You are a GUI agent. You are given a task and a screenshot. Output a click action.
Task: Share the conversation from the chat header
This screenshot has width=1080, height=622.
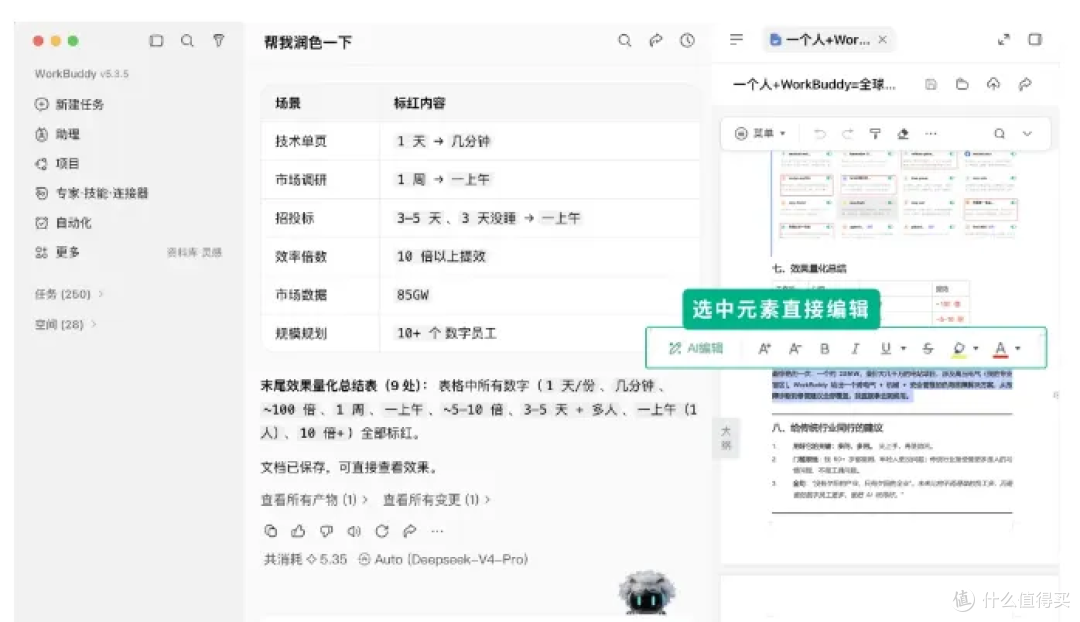(x=656, y=41)
